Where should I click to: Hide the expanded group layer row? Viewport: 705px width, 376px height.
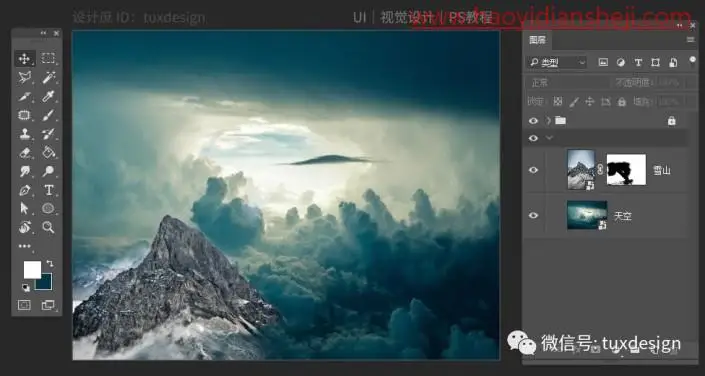click(533, 138)
